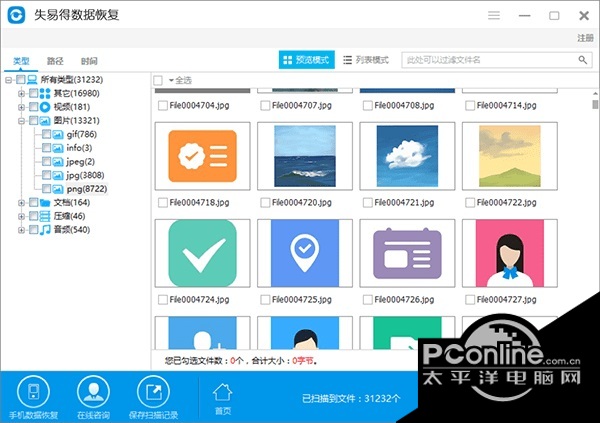Click the jpg(3808) image type icon
Image resolution: width=600 pixels, height=423 pixels.
click(58, 175)
